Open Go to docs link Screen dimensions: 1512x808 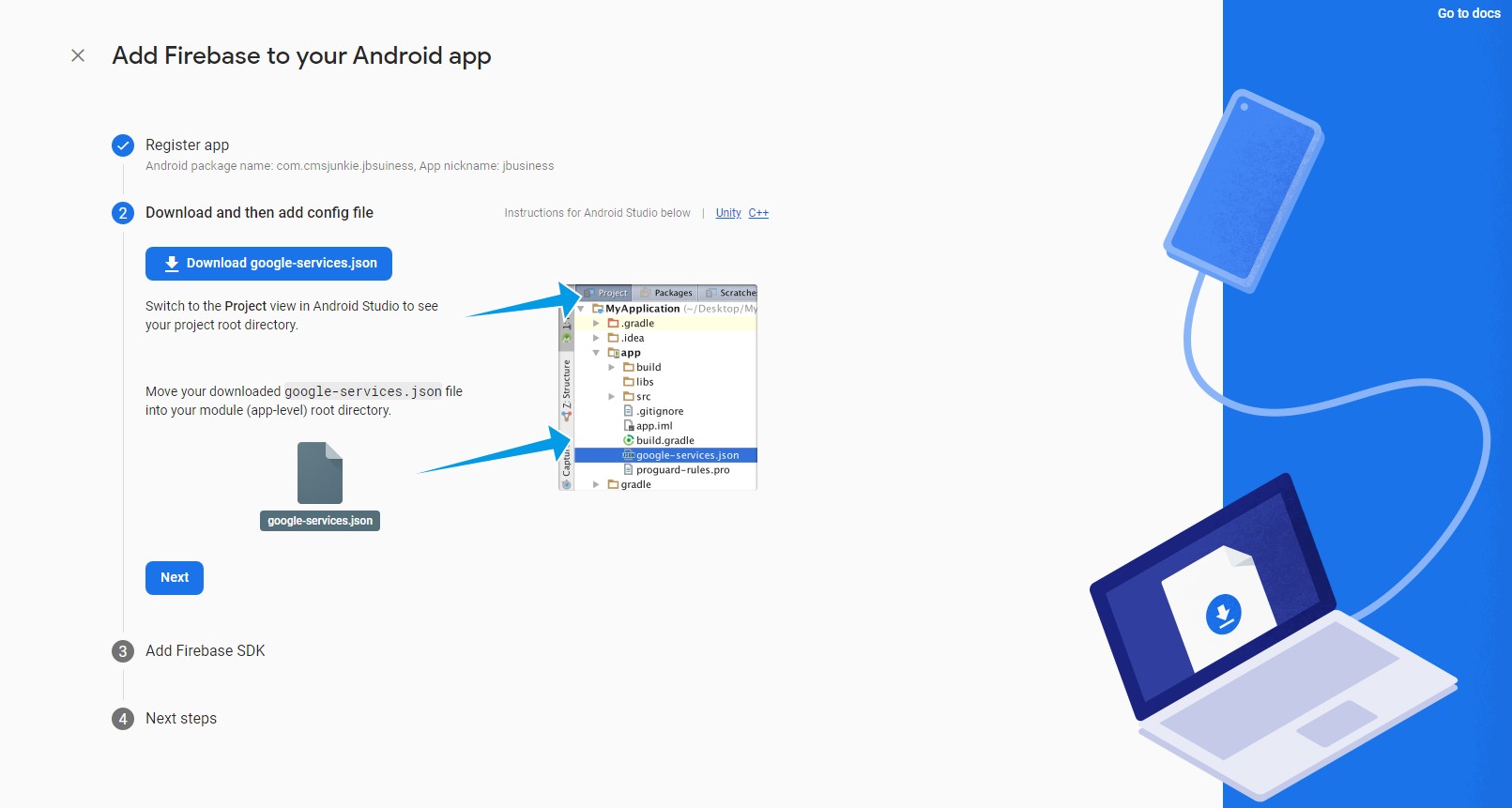point(1469,13)
